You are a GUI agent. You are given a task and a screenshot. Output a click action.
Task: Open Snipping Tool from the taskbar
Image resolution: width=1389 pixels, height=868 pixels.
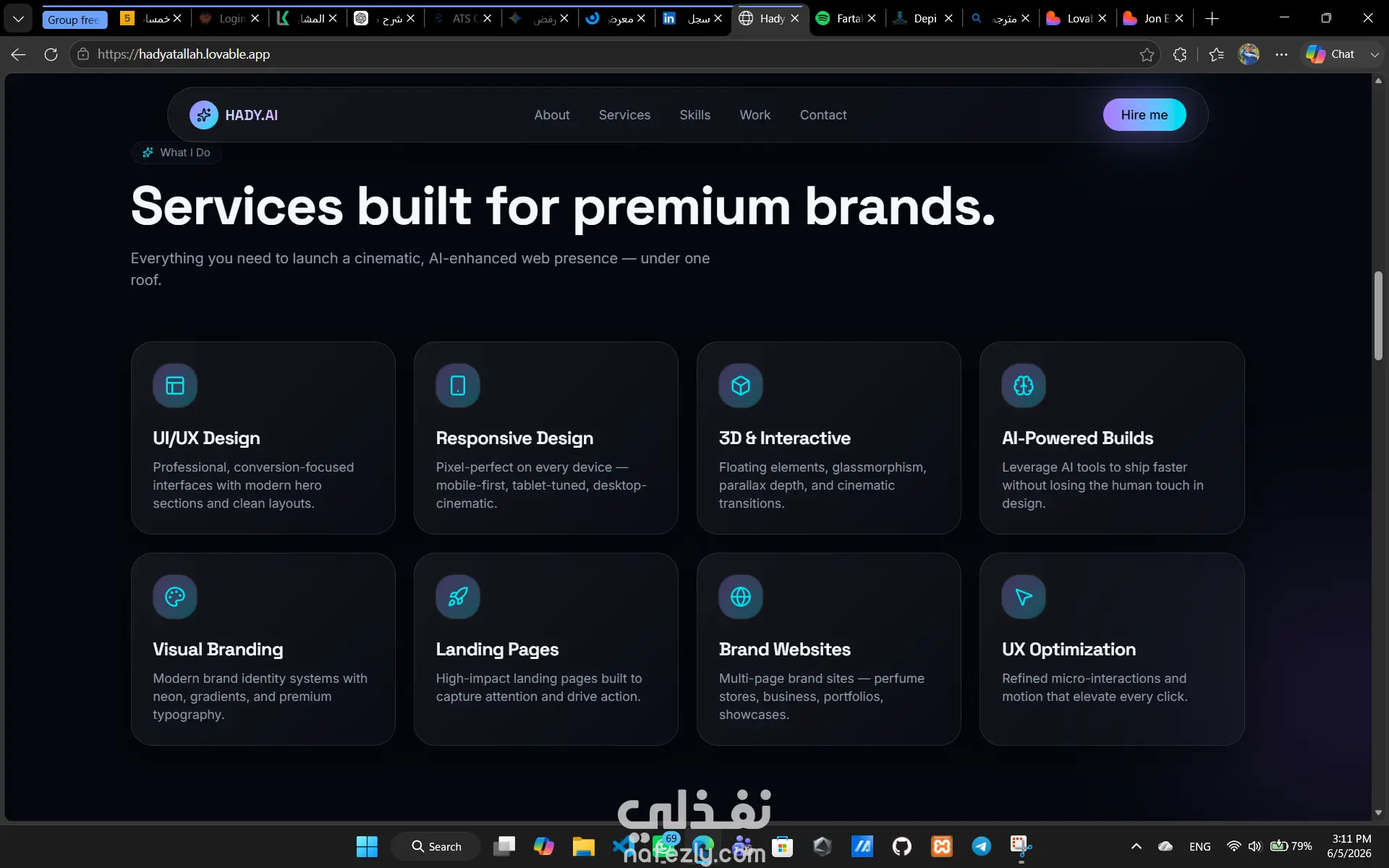pos(1021,846)
